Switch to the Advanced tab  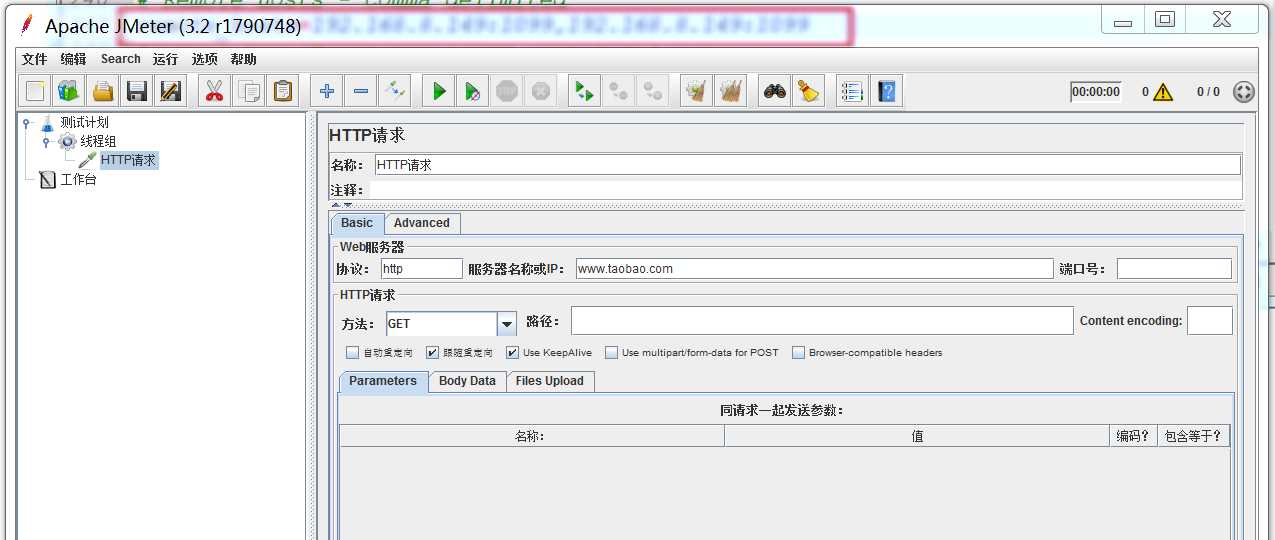422,223
